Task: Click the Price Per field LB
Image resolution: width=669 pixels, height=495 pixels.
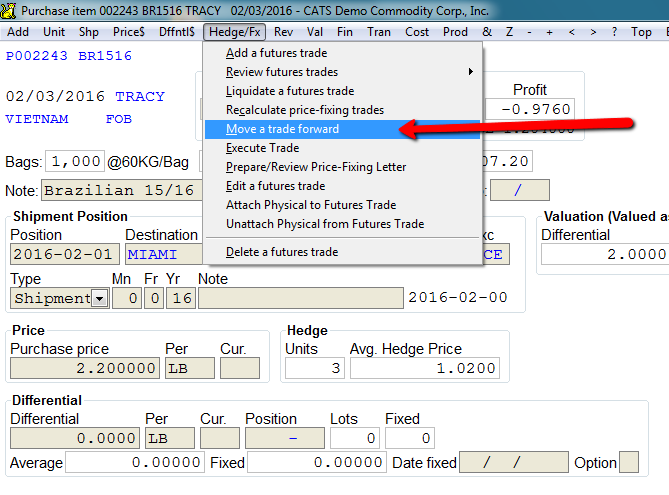Action: 190,368
